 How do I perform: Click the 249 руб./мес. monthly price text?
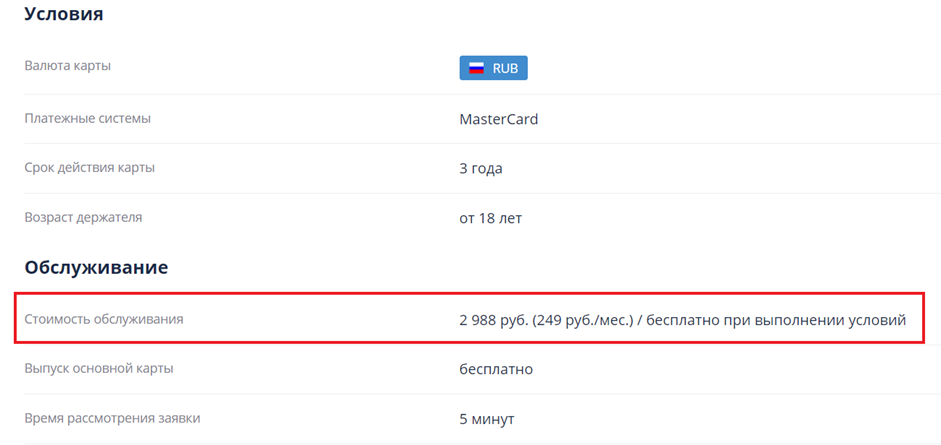[583, 320]
